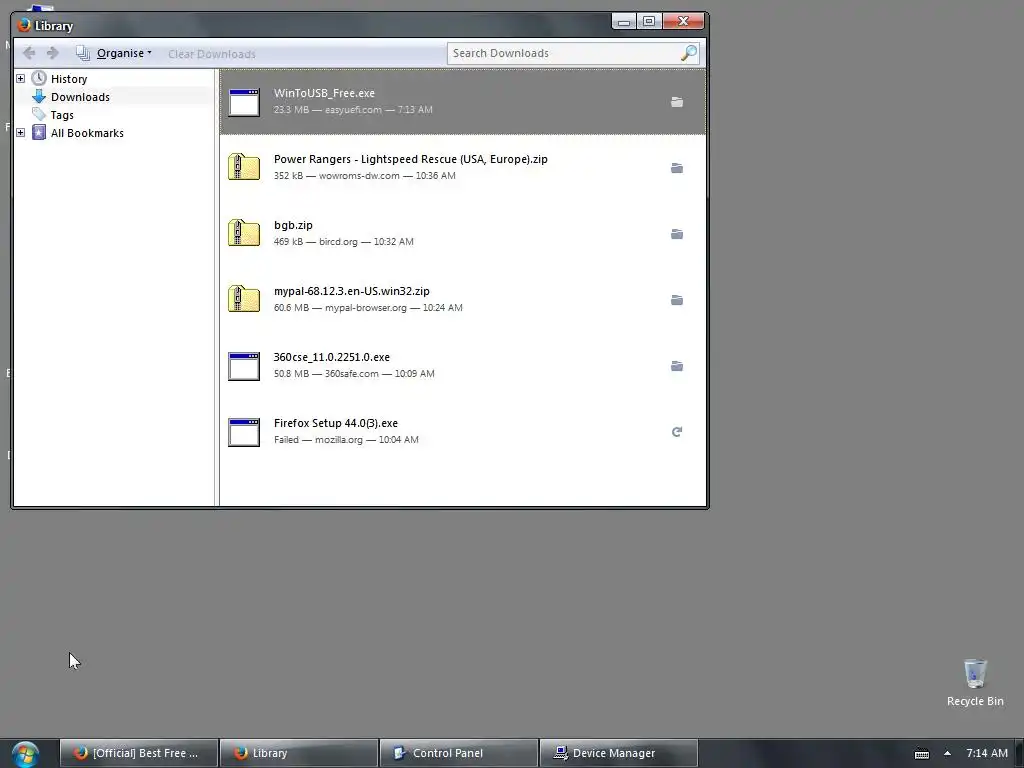The height and width of the screenshot is (768, 1024).
Task: Select History in the sidebar
Action: coord(69,79)
